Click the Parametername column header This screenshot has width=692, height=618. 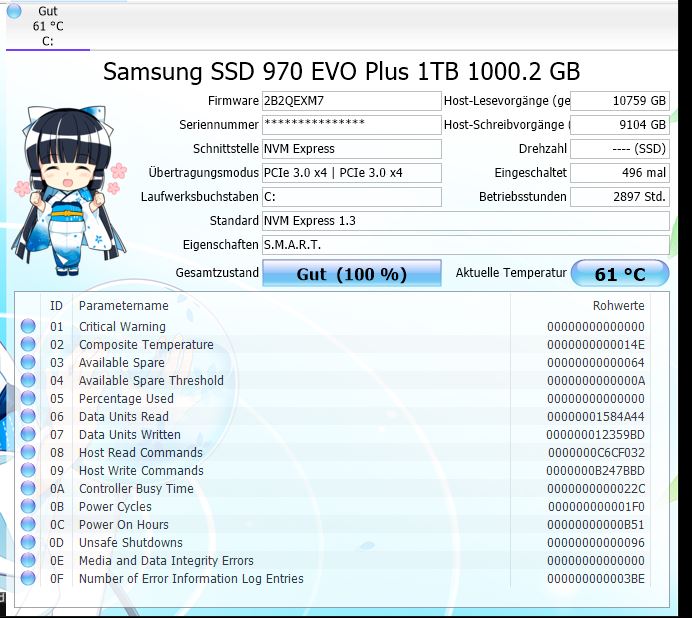coord(124,305)
